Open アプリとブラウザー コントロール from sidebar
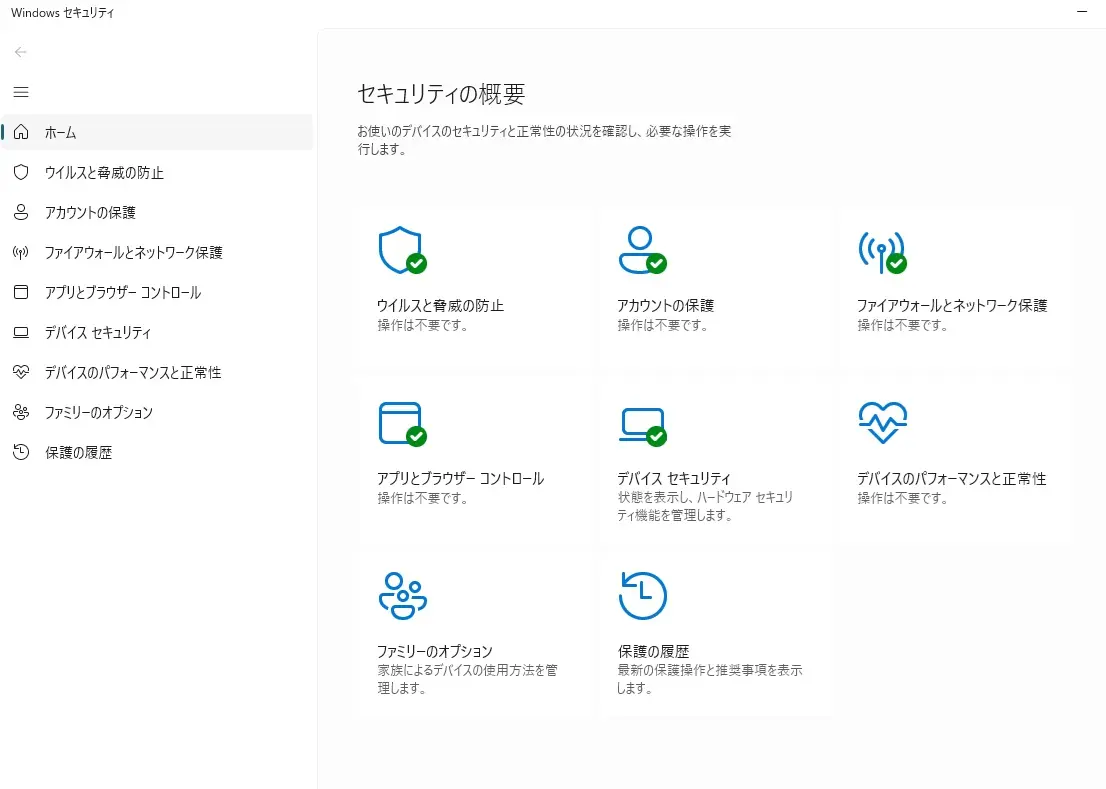Screen dimensions: 1106x789 click(157, 292)
